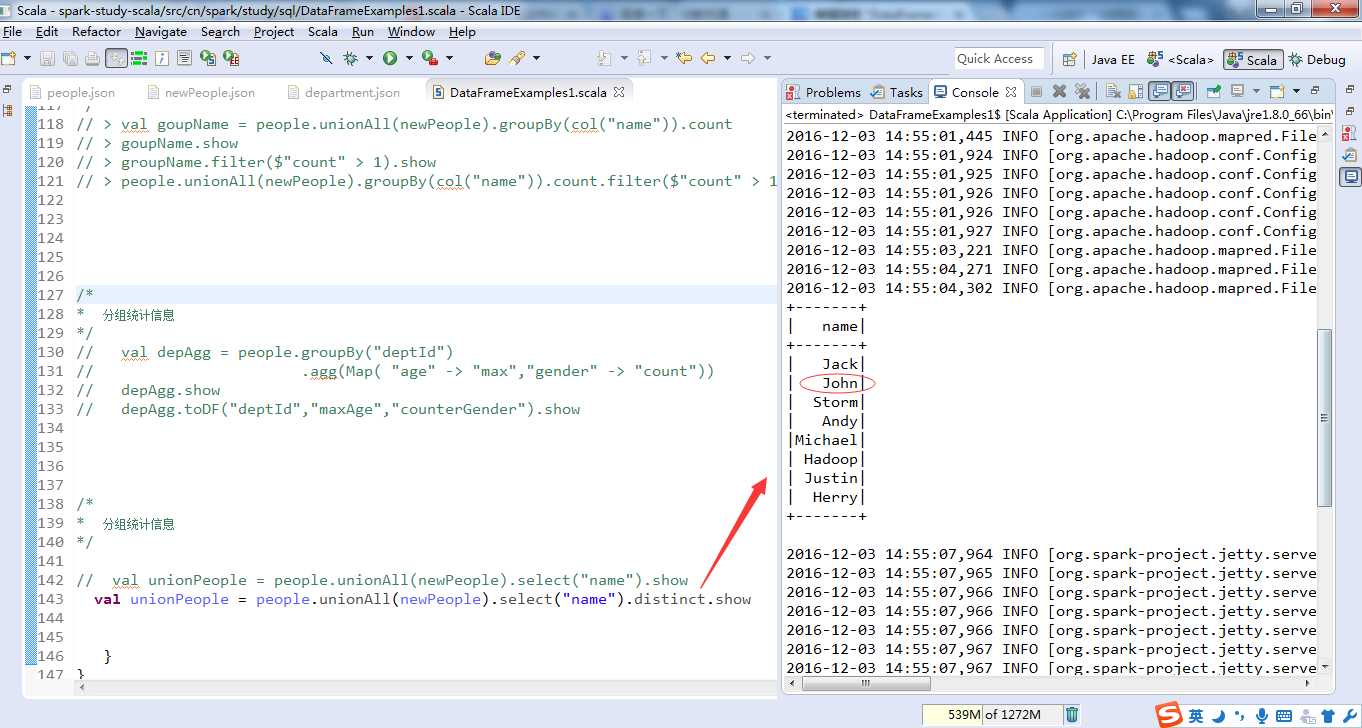Open the Run configurations dropdown arrow
The image size is (1362, 728).
point(409,58)
